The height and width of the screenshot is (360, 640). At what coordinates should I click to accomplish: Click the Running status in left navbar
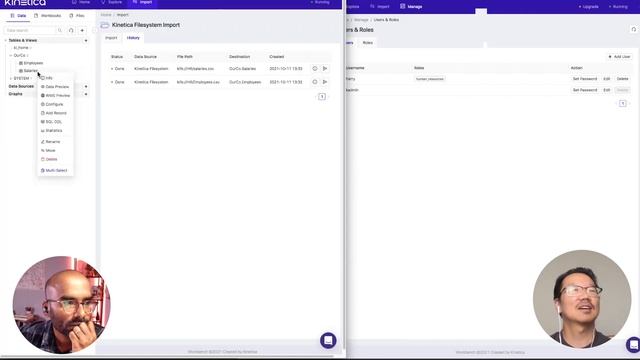click(320, 2)
